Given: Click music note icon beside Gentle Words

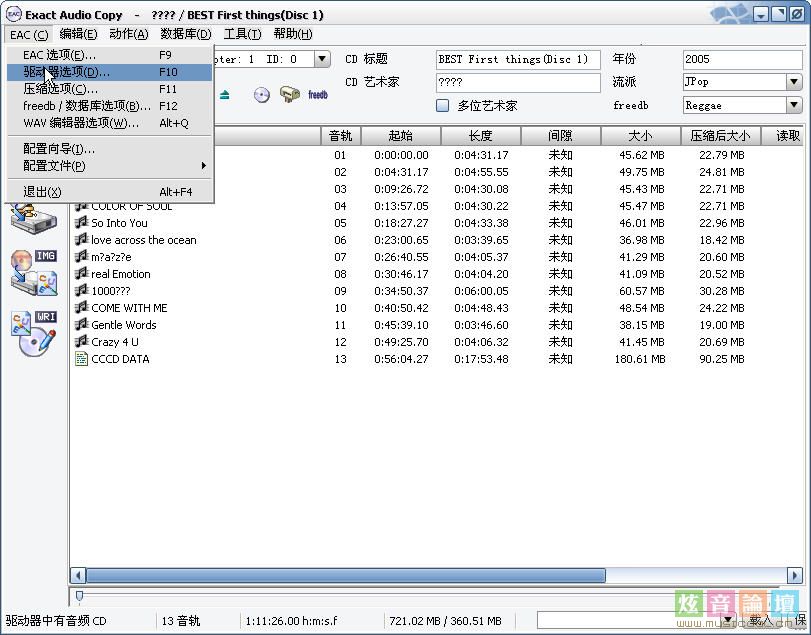Looking at the screenshot, I should click(x=81, y=325).
